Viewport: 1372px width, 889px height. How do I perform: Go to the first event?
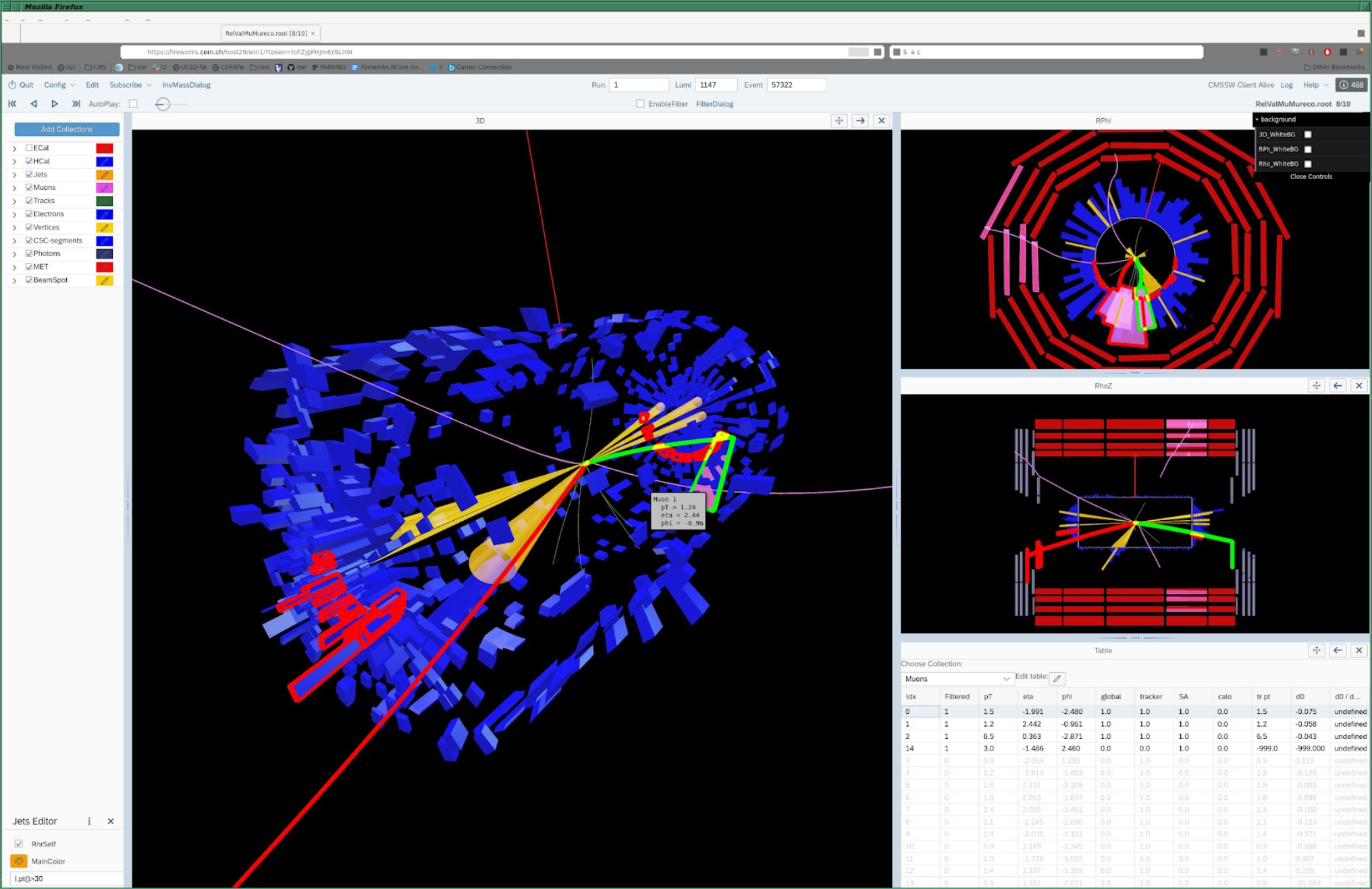[12, 104]
